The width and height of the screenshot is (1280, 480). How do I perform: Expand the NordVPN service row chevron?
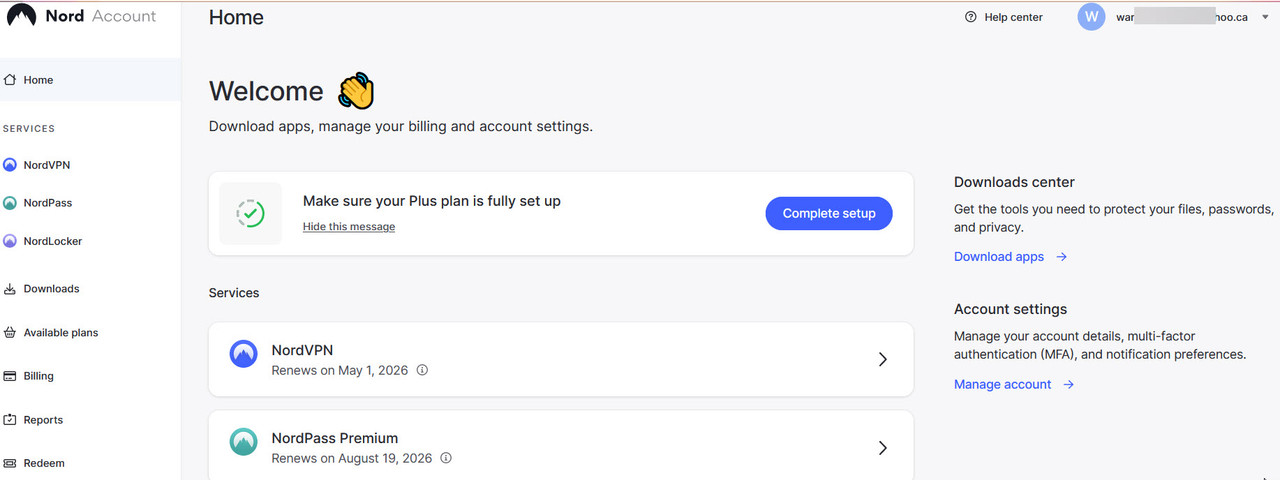tap(882, 359)
